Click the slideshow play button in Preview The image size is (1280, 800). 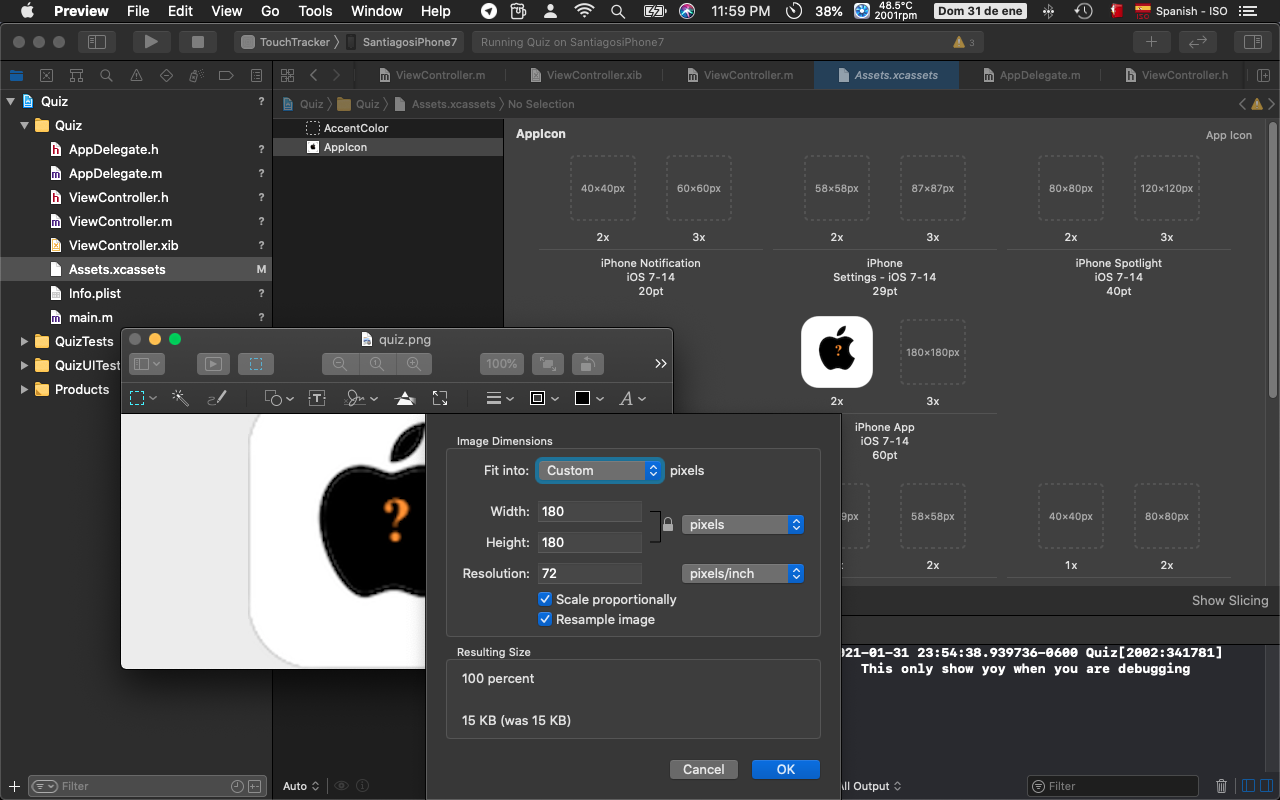(x=212, y=364)
